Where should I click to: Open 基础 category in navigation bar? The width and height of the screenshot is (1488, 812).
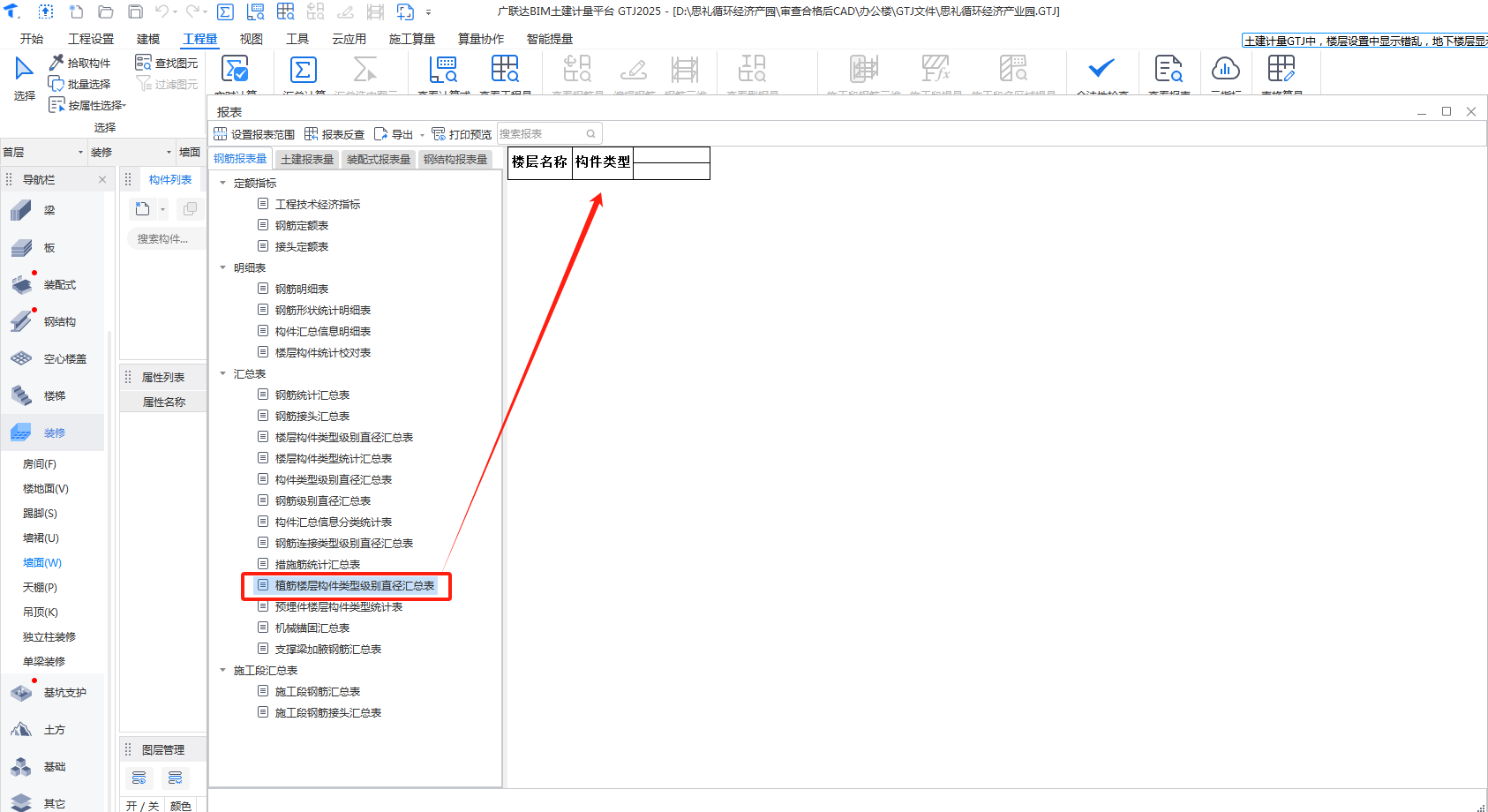pos(53,766)
